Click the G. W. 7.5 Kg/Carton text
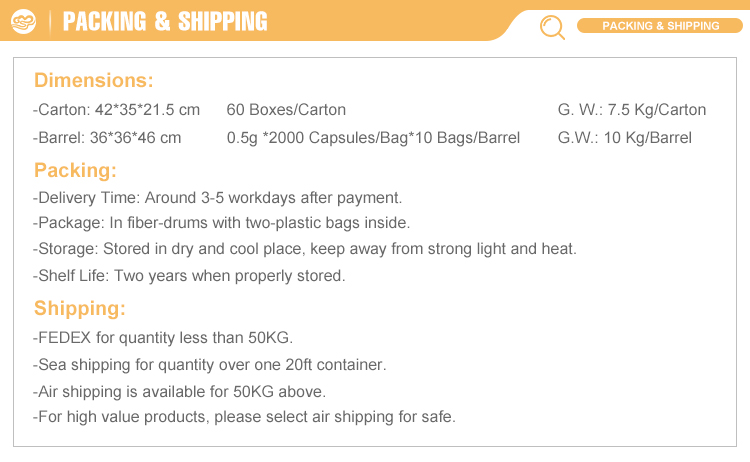Screen dimensions: 750x462 coord(631,110)
